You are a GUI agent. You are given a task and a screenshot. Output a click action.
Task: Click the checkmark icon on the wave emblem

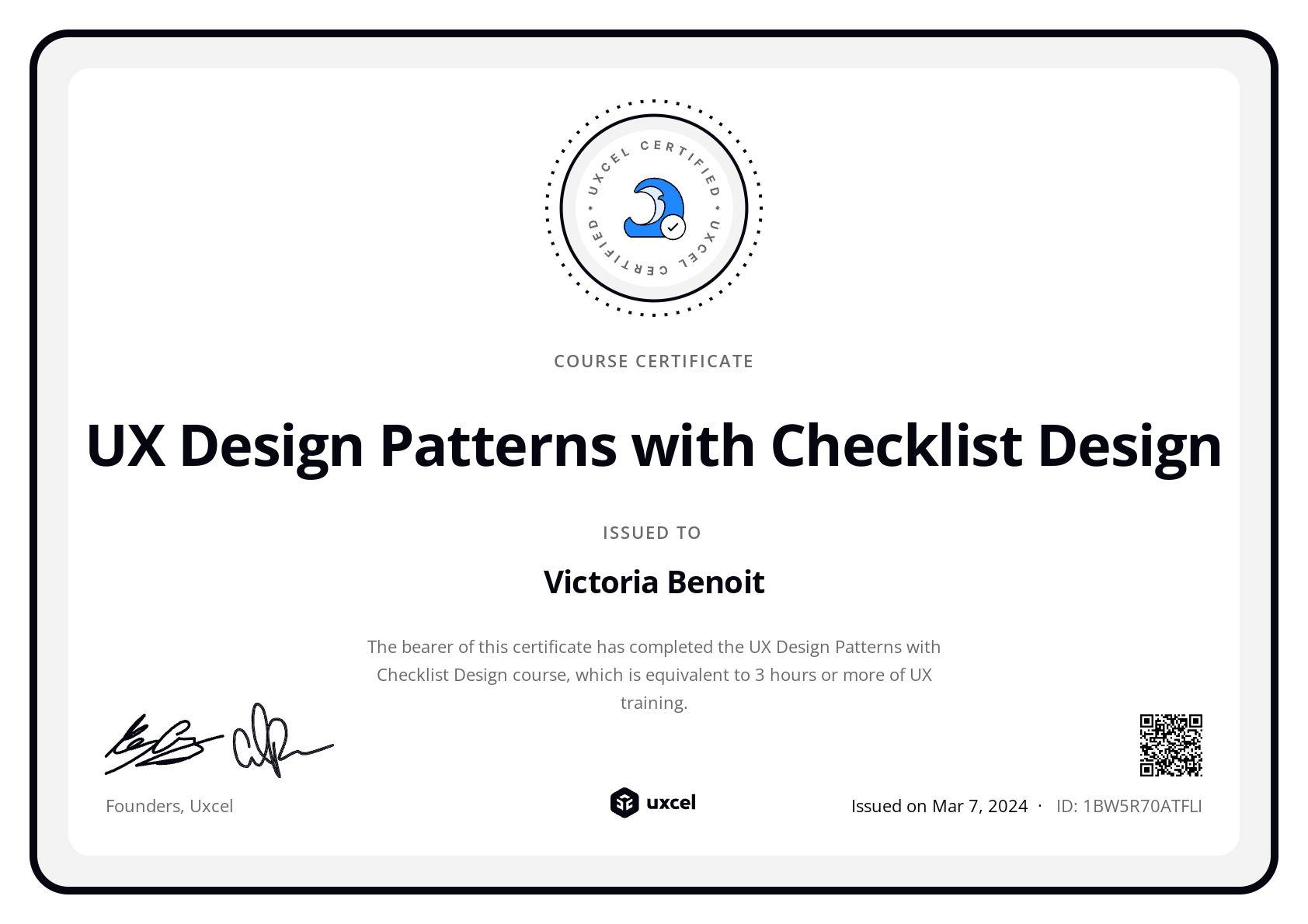coord(672,228)
